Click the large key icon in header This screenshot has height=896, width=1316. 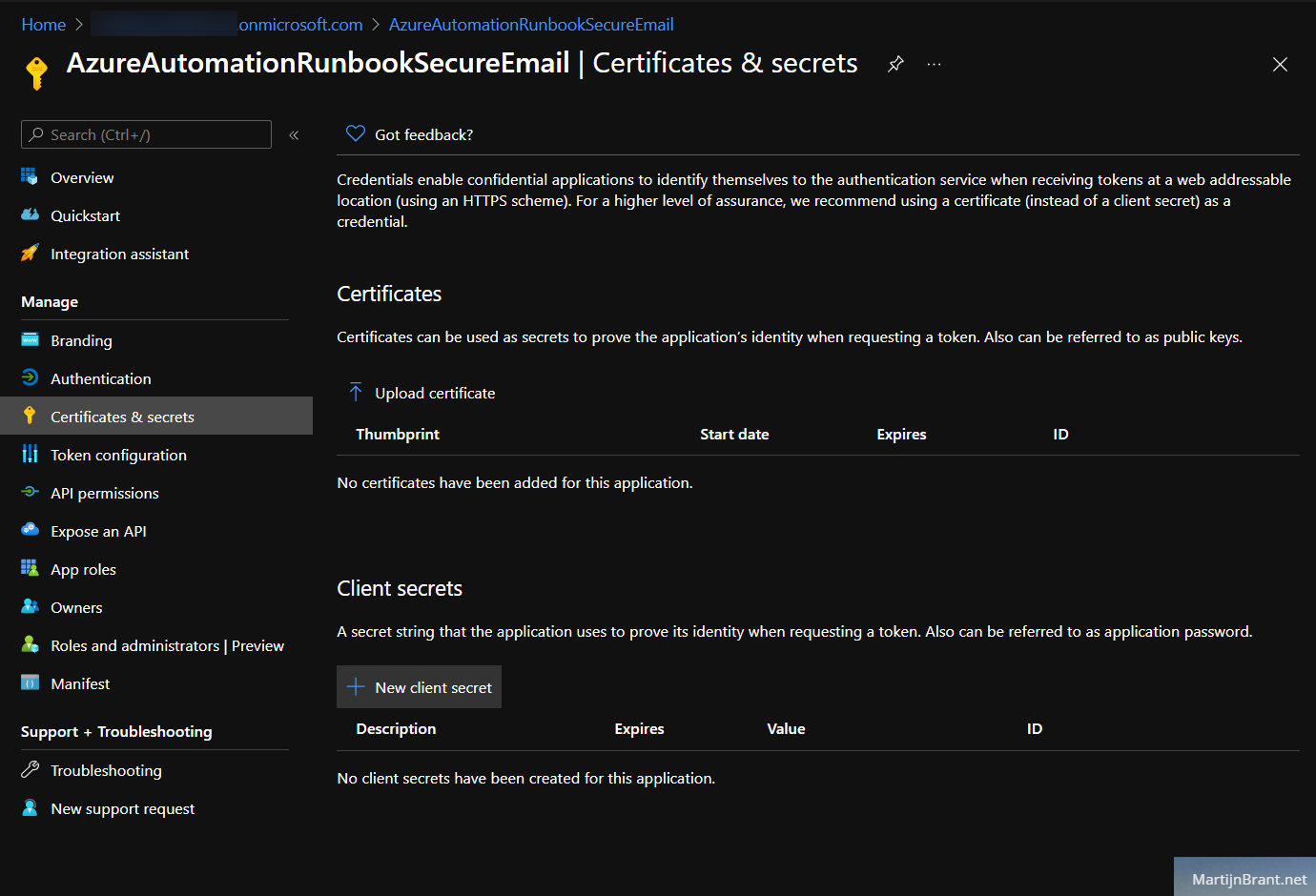pyautogui.click(x=37, y=72)
